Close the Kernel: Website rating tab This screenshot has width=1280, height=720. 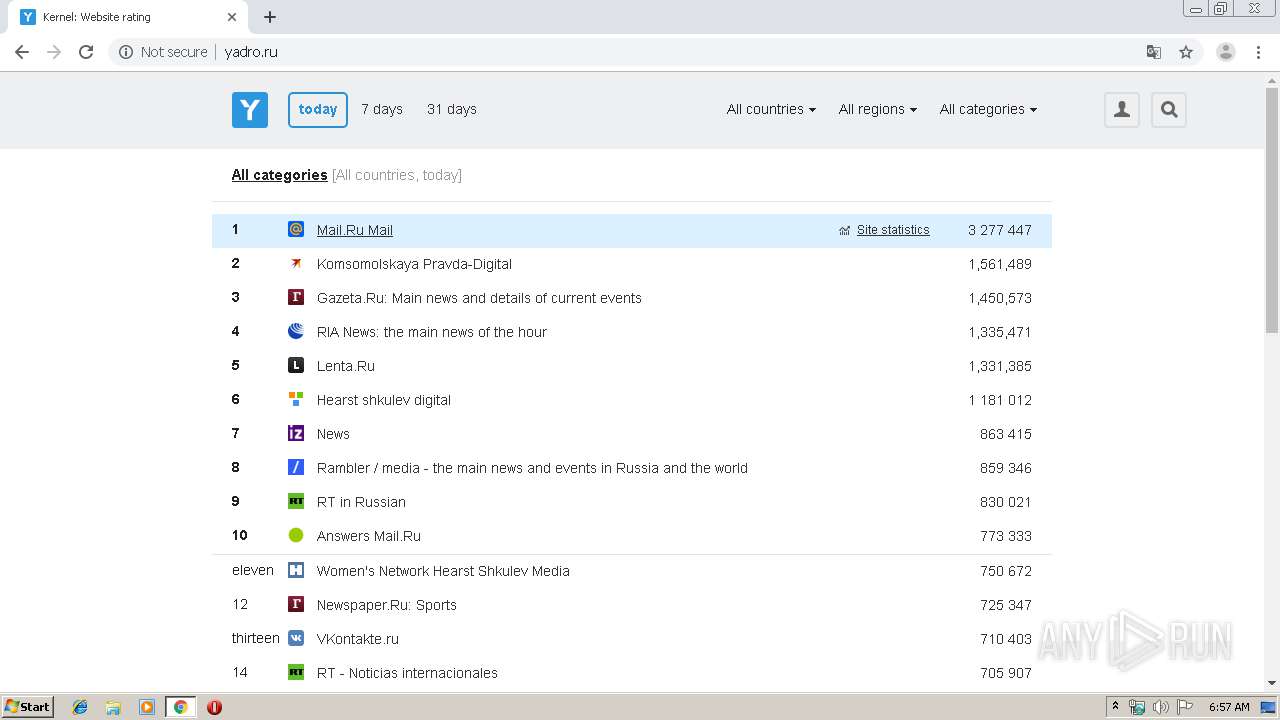tap(232, 17)
